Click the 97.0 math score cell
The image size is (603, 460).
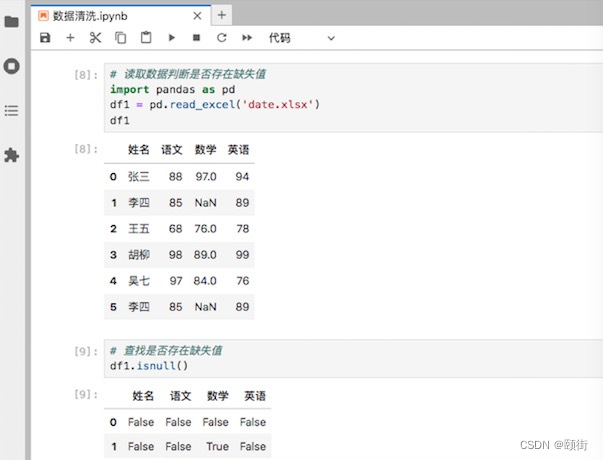206,177
